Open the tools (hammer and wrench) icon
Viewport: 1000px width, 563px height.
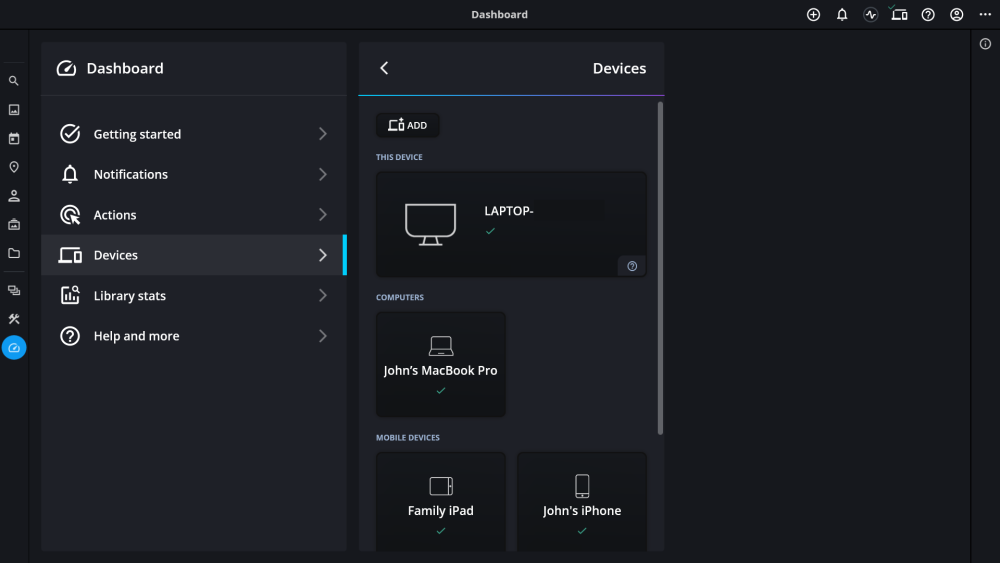pos(13,319)
